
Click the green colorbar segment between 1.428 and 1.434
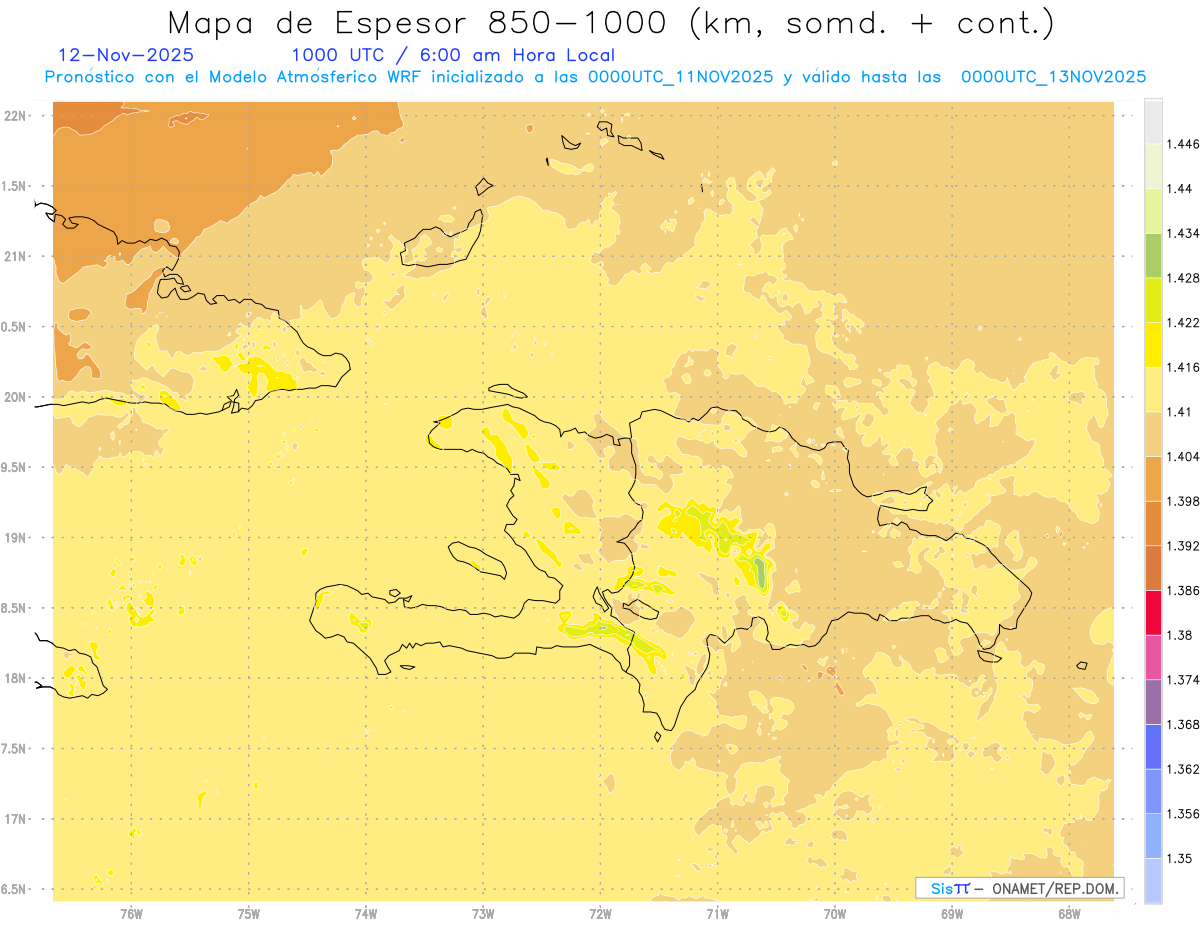(1153, 255)
